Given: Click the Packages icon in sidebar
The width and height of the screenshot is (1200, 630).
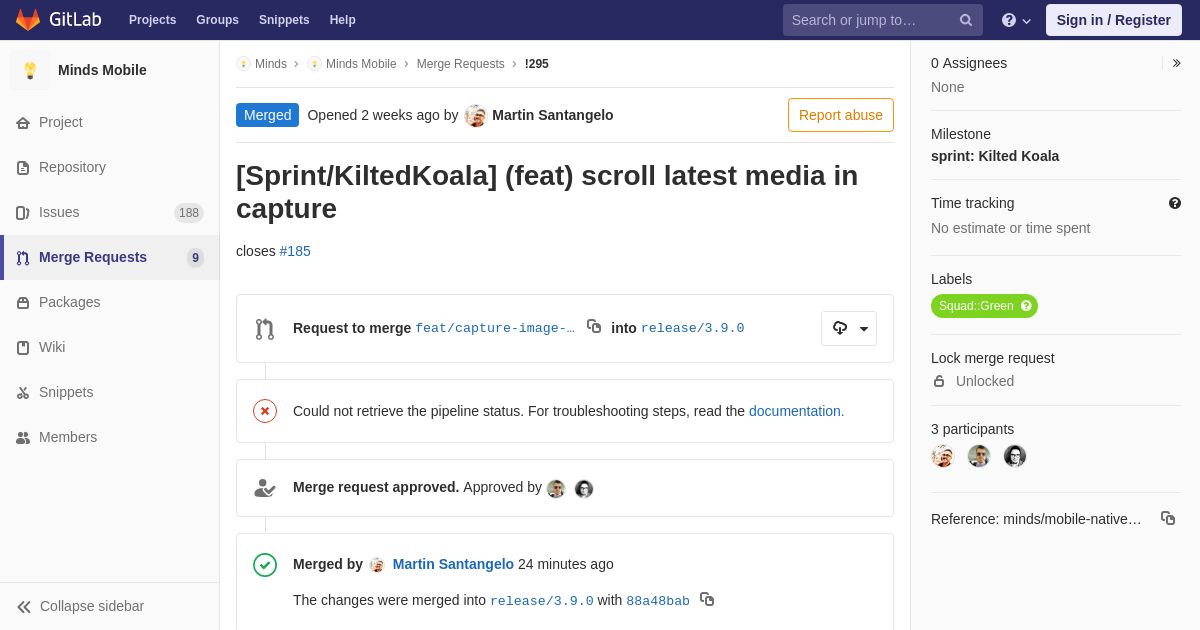Looking at the screenshot, I should tap(23, 303).
